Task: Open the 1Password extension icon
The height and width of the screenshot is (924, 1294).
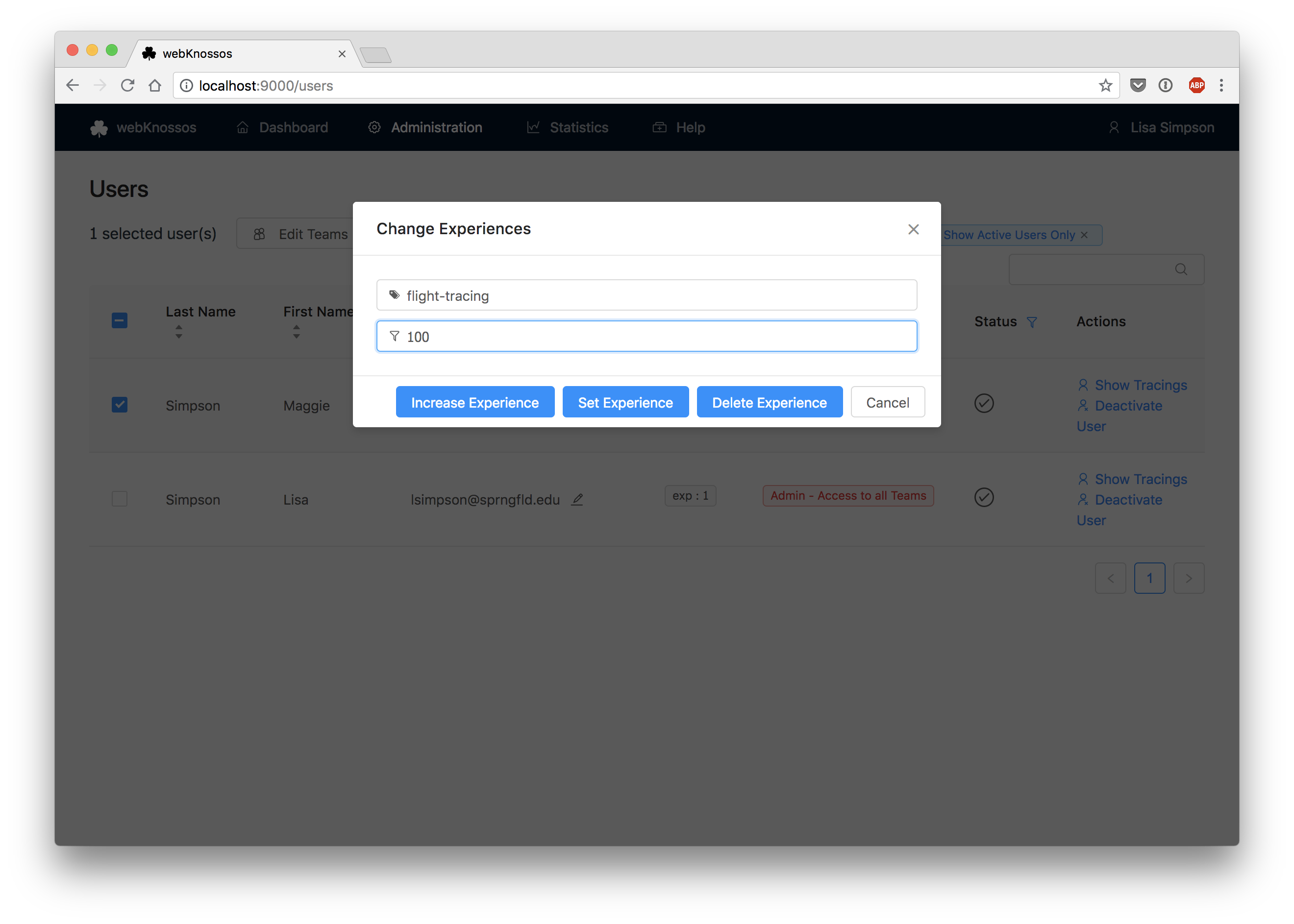Action: [1166, 85]
